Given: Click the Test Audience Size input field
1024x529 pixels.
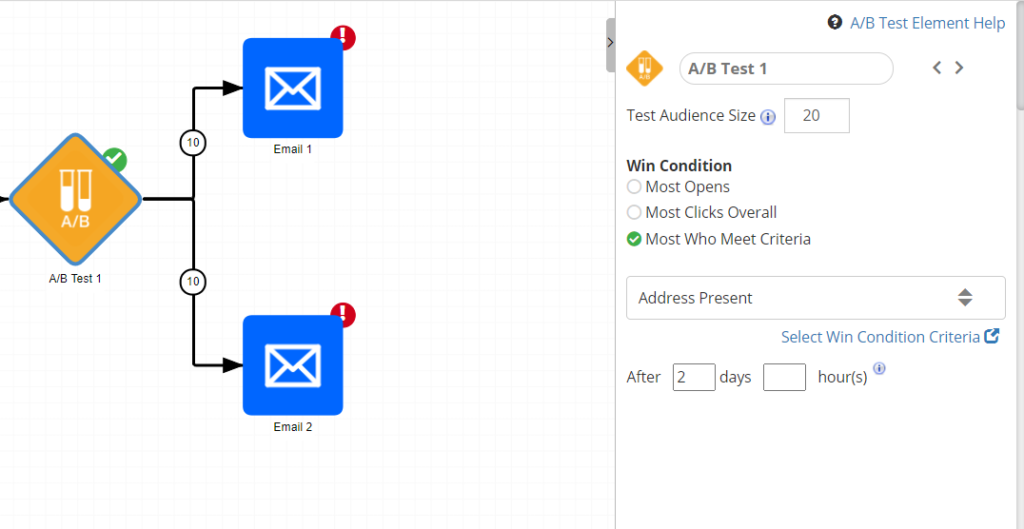Looking at the screenshot, I should tap(817, 116).
